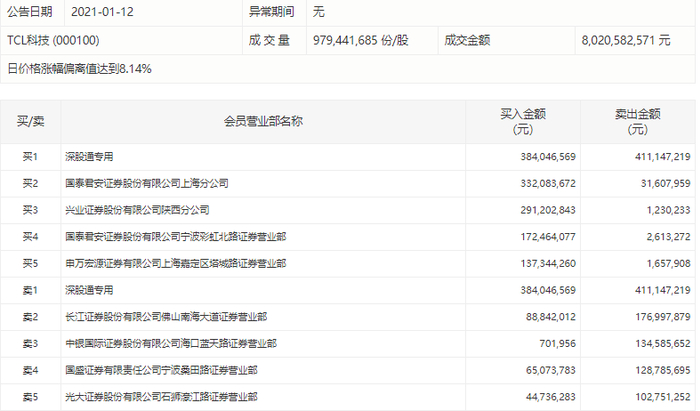Select sell amount 1,657,908
This screenshot has height=411, width=700.
[x=668, y=263]
